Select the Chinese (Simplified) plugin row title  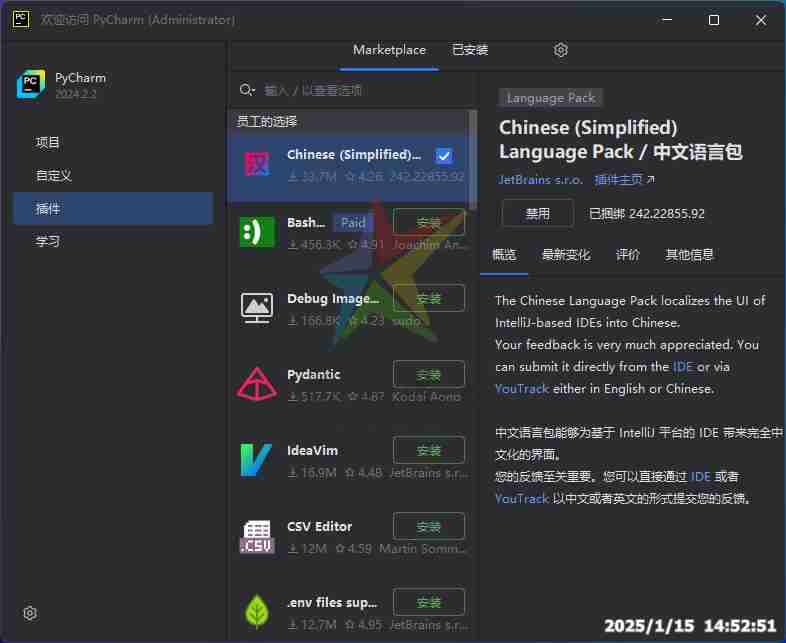[x=353, y=154]
